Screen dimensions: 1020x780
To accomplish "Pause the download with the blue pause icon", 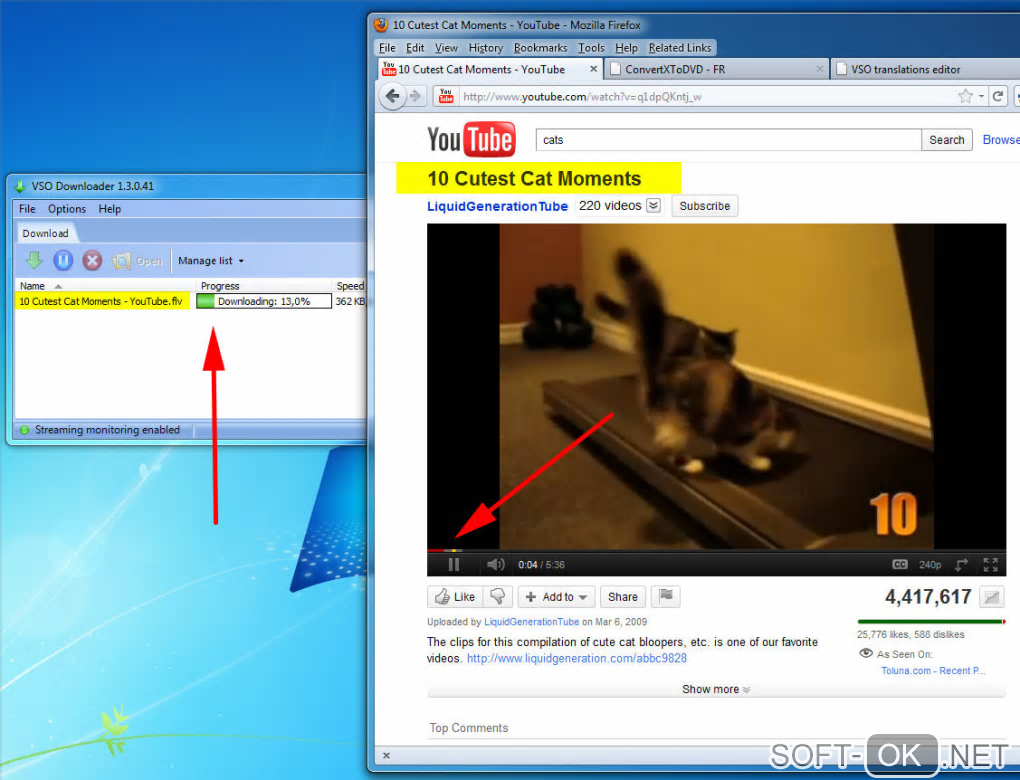I will click(x=63, y=261).
